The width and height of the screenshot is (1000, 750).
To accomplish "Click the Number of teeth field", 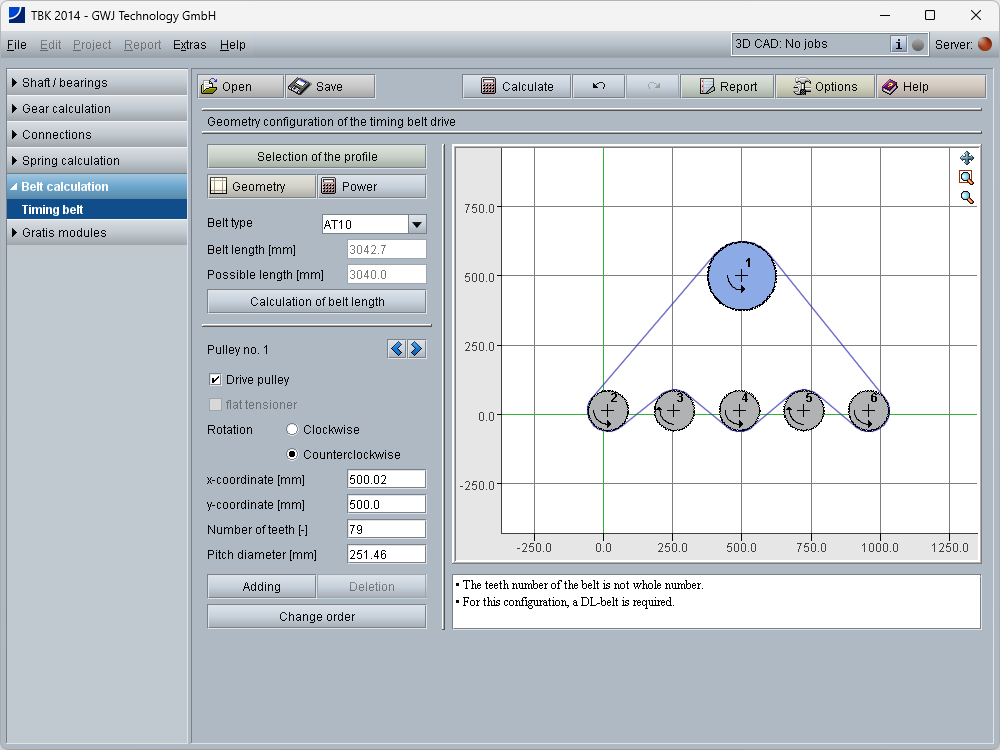I will pyautogui.click(x=385, y=529).
